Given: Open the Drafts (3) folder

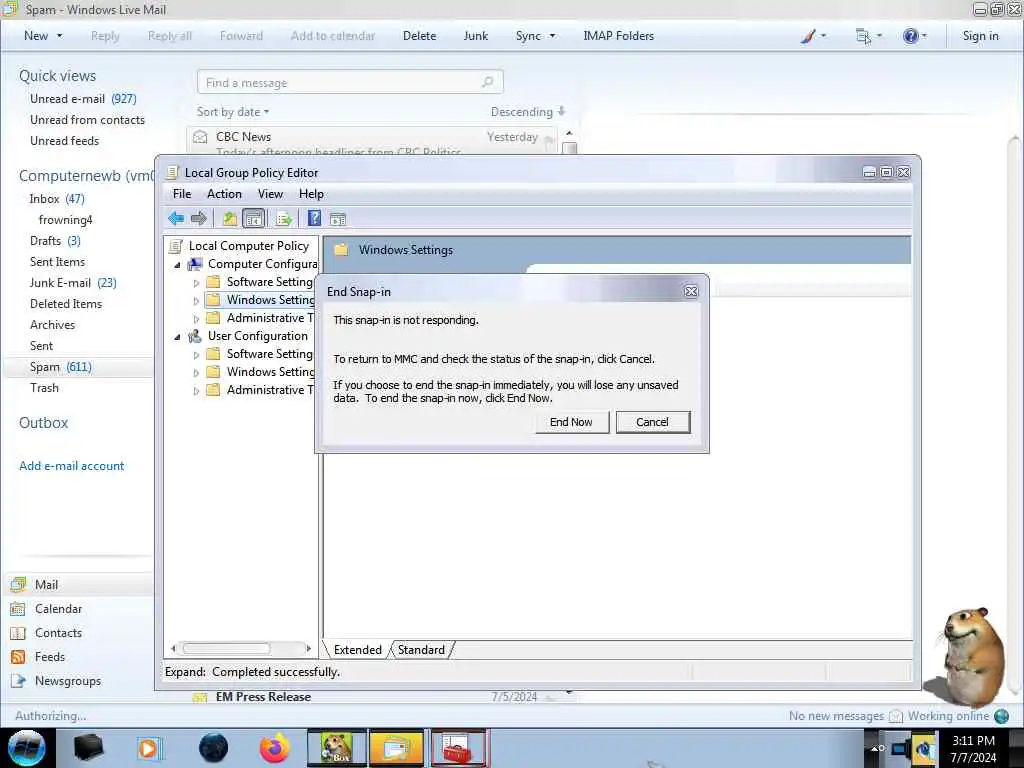Looking at the screenshot, I should tap(55, 241).
